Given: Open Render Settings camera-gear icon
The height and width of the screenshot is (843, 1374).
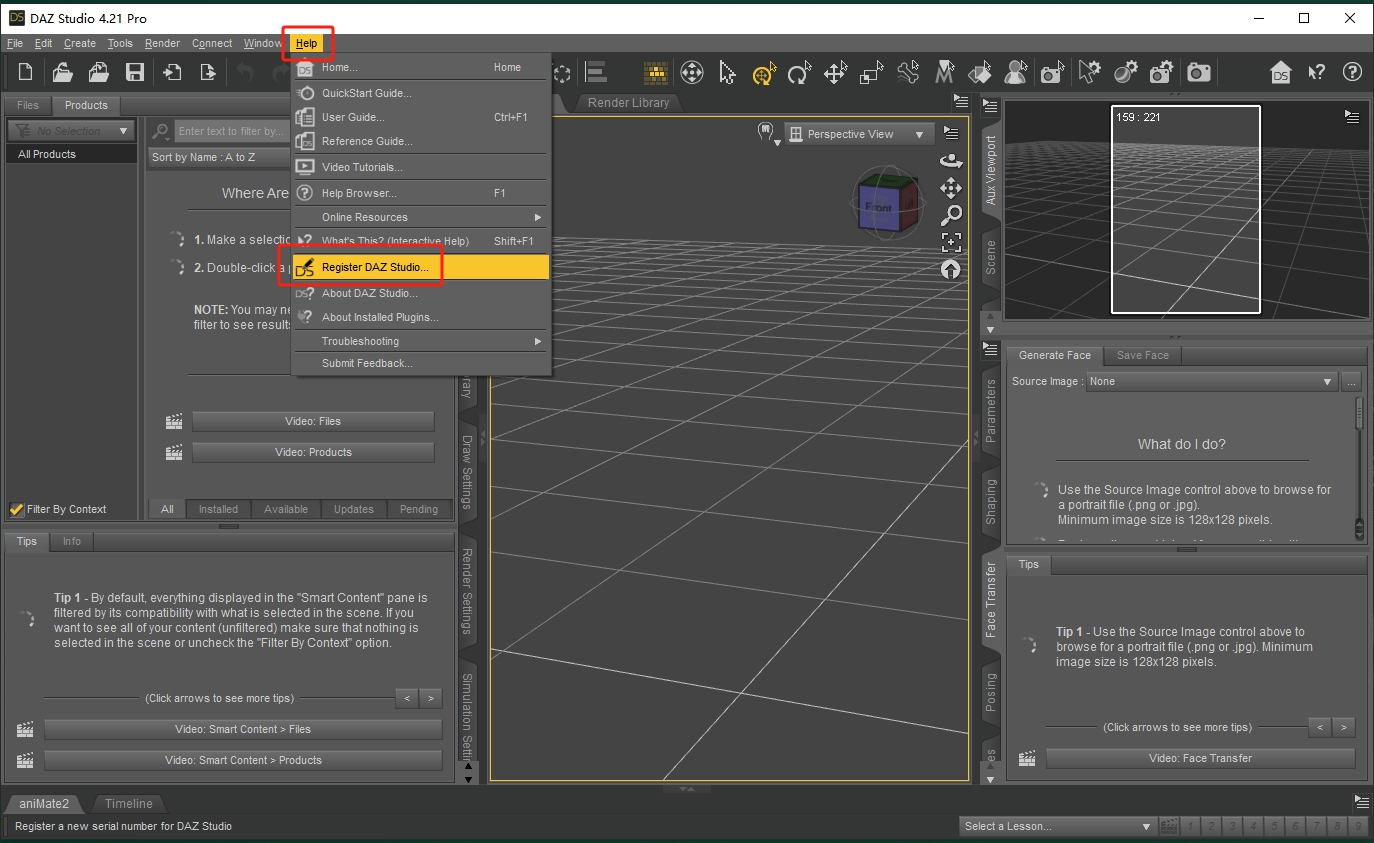Looking at the screenshot, I should point(1161,72).
